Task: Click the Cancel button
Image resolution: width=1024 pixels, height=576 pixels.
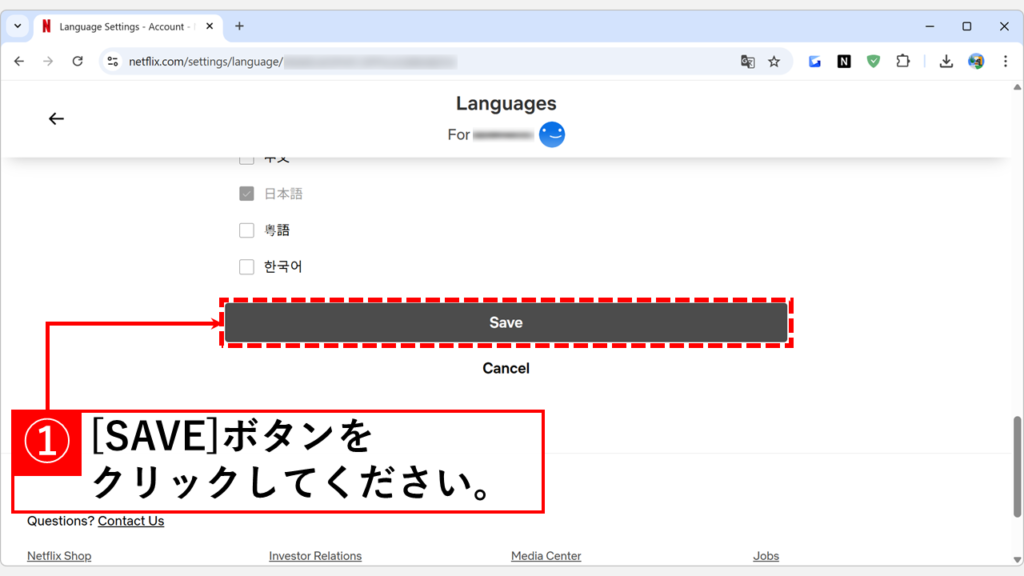Action: tap(506, 368)
